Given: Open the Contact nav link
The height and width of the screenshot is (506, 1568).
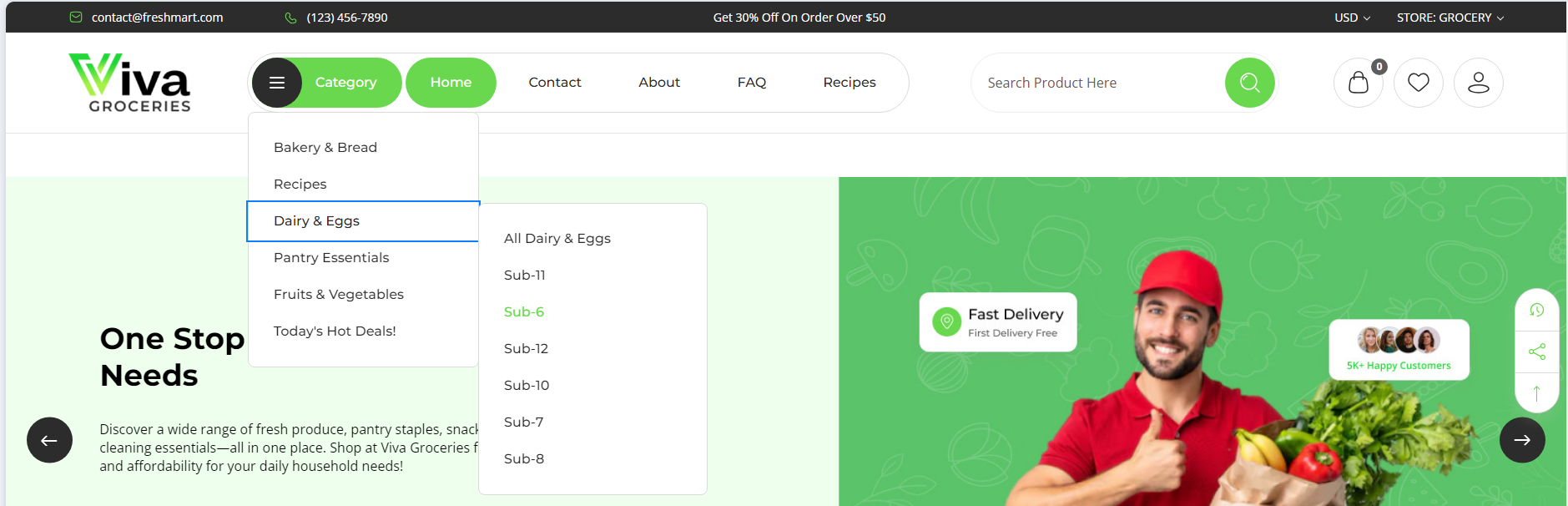Looking at the screenshot, I should click(x=555, y=83).
